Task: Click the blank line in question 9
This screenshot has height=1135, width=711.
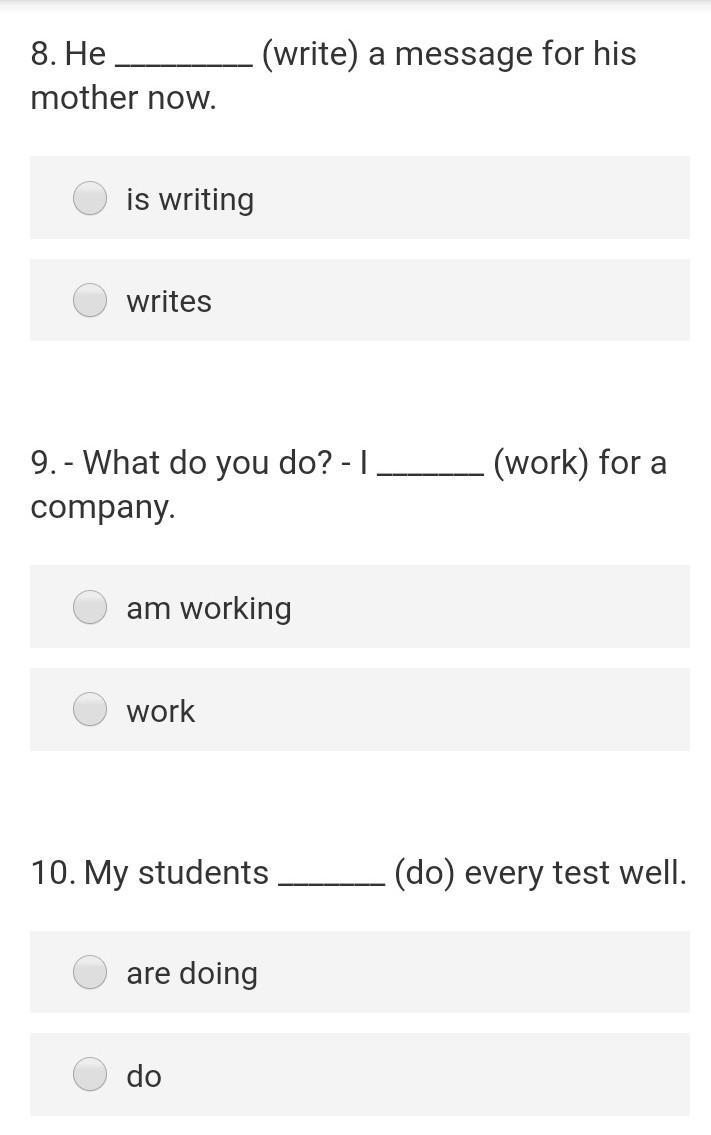Action: click(x=431, y=474)
